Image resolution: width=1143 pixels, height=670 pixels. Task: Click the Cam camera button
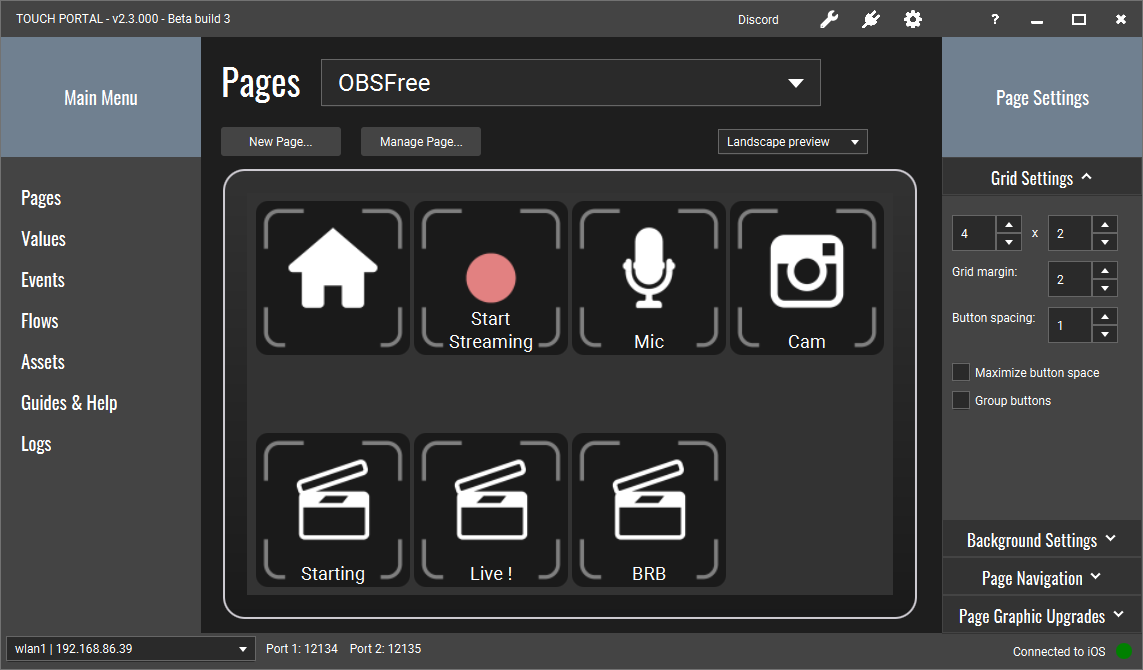pos(807,278)
